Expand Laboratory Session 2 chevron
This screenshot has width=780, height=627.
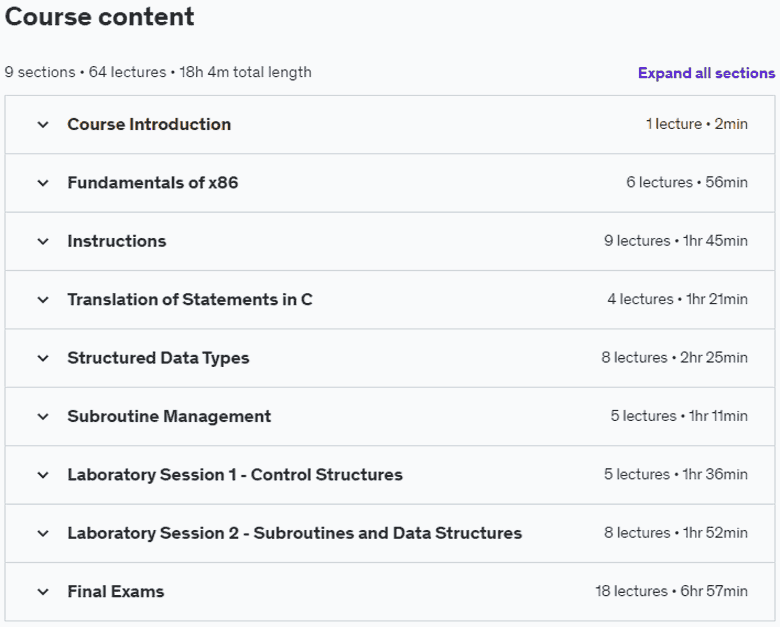[x=43, y=533]
